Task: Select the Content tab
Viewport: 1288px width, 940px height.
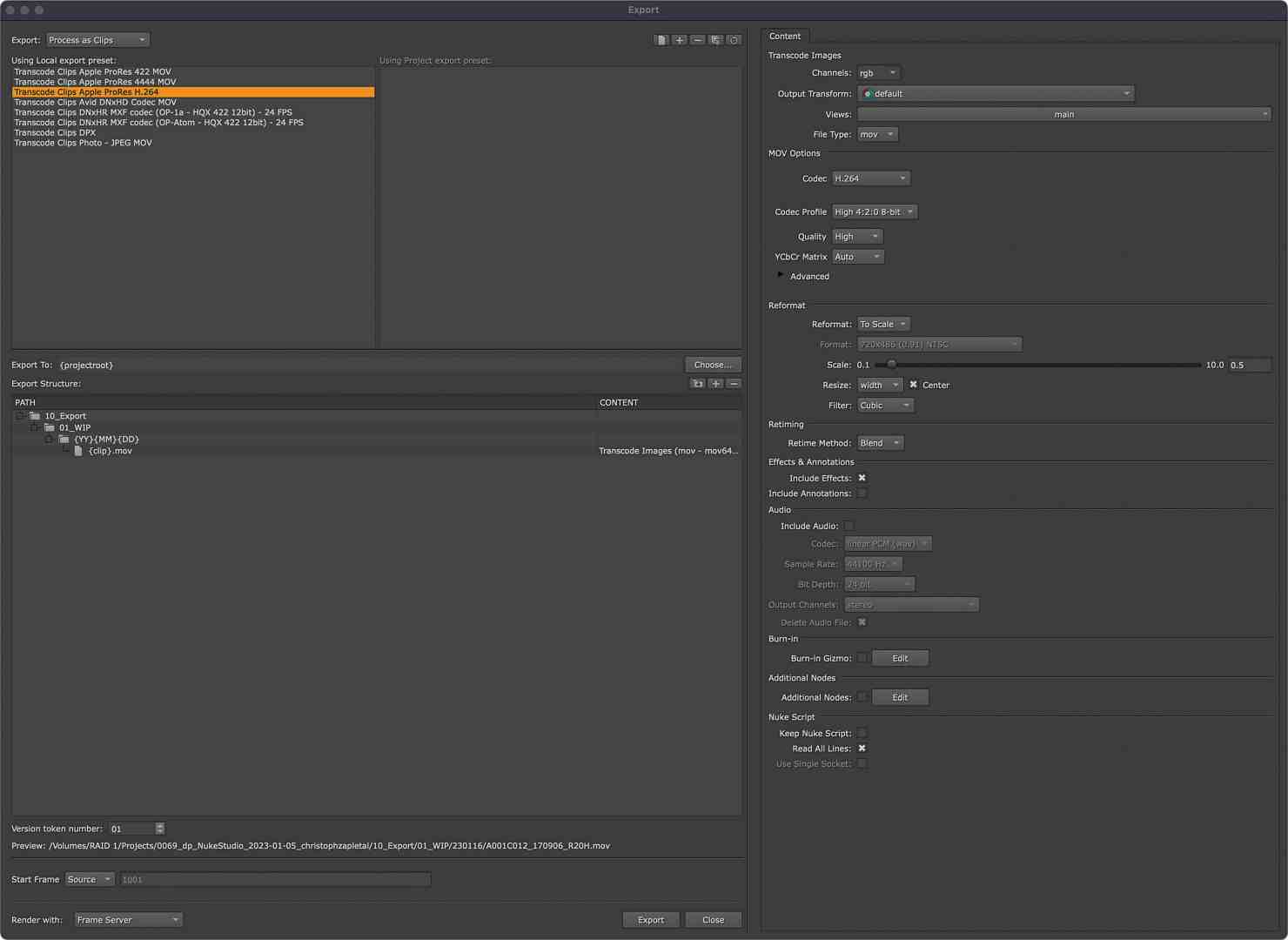Action: [x=785, y=36]
